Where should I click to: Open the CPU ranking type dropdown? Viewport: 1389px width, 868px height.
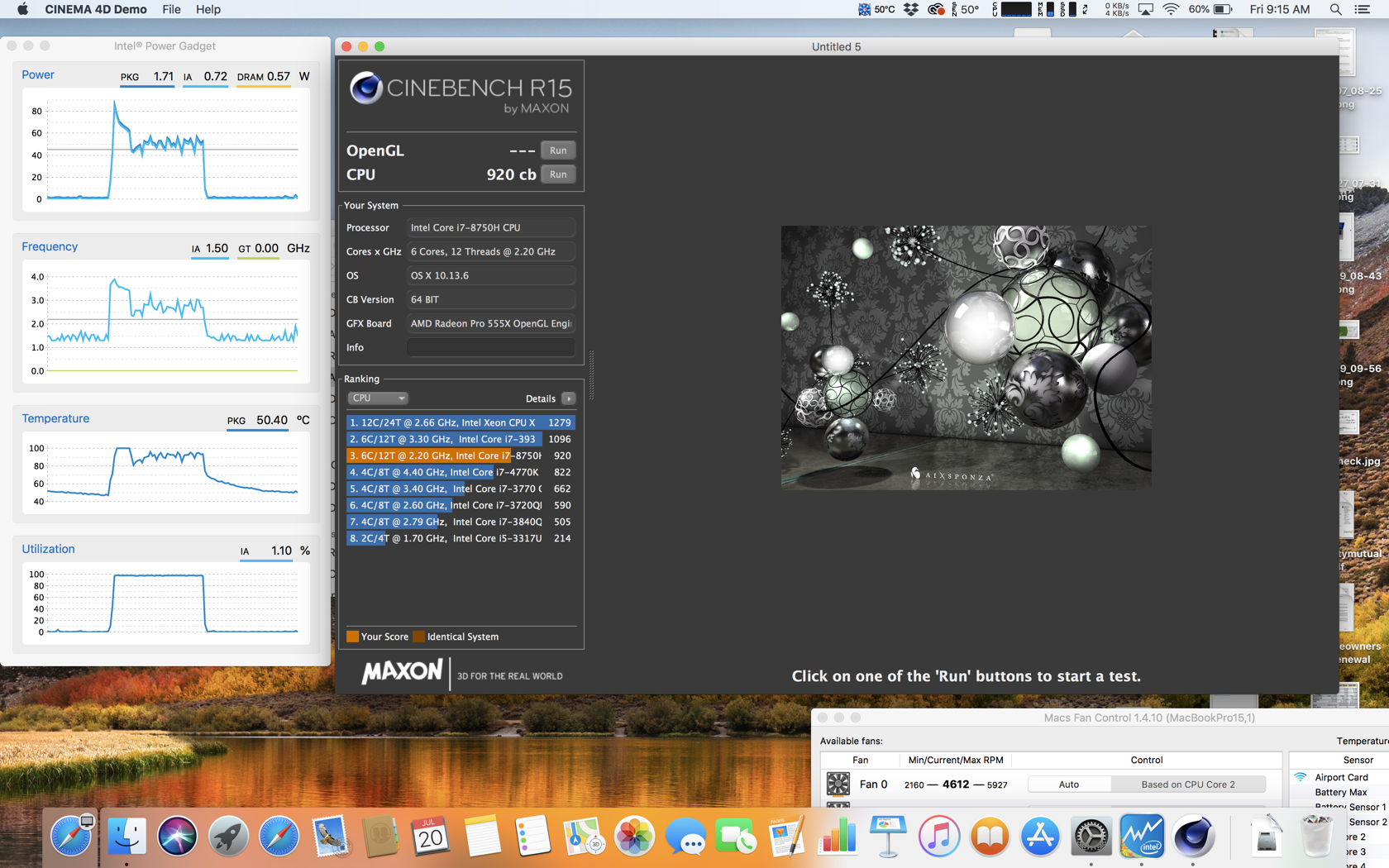tap(378, 398)
